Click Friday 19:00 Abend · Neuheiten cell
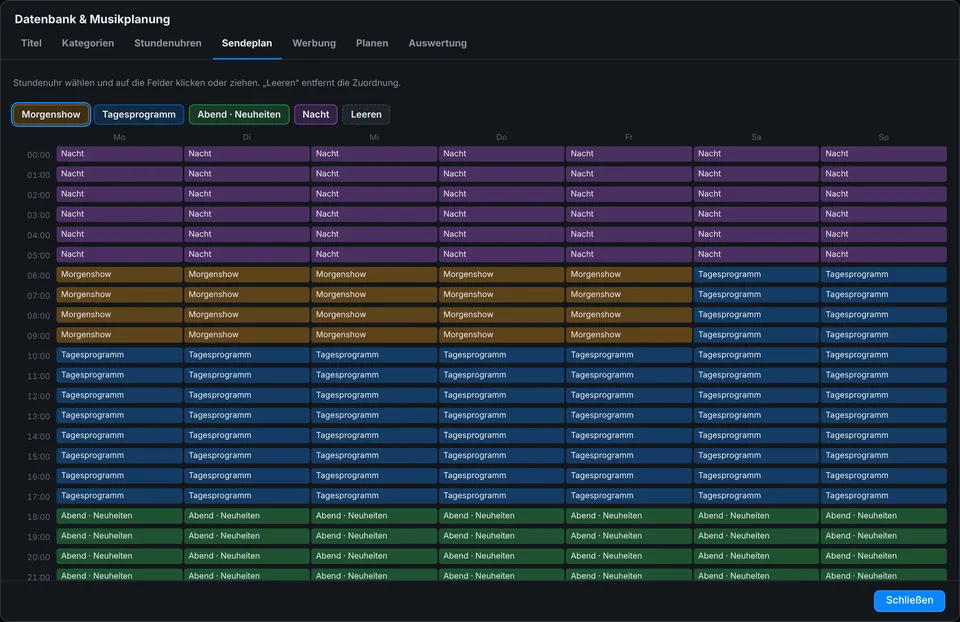This screenshot has height=622, width=960. 629,536
